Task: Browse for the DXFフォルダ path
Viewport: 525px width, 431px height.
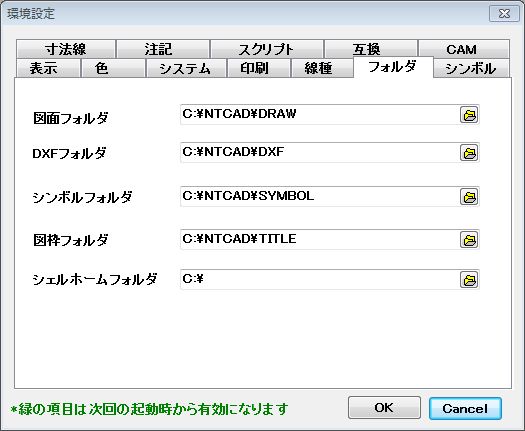Action: pos(469,153)
